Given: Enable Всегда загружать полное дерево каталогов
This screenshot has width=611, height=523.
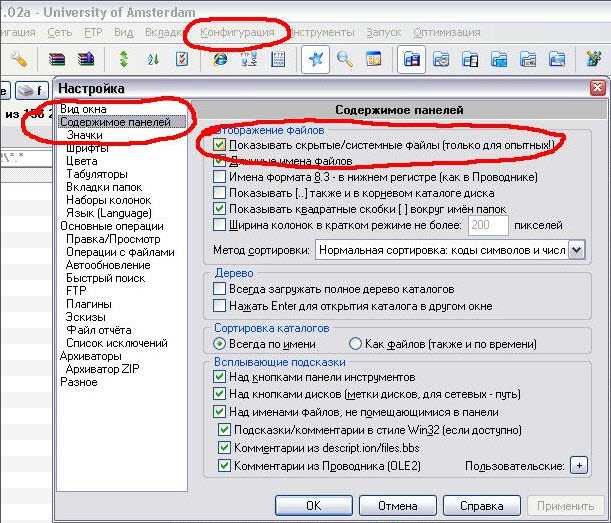Looking at the screenshot, I should (x=220, y=289).
